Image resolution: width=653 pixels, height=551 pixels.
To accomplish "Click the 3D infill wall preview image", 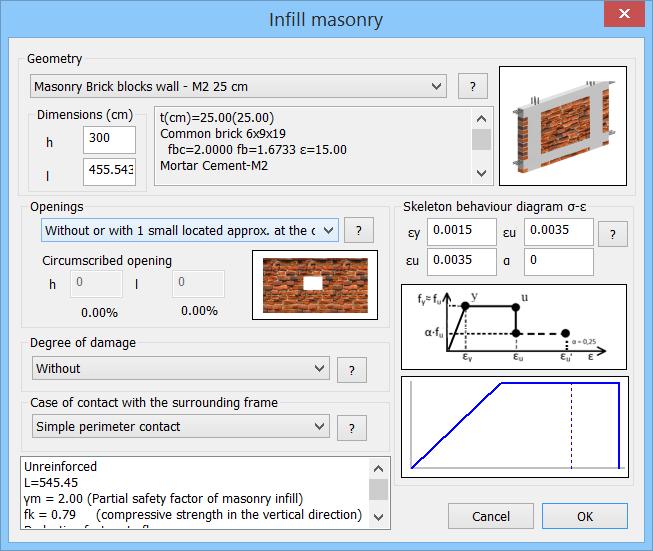I will tap(563, 126).
